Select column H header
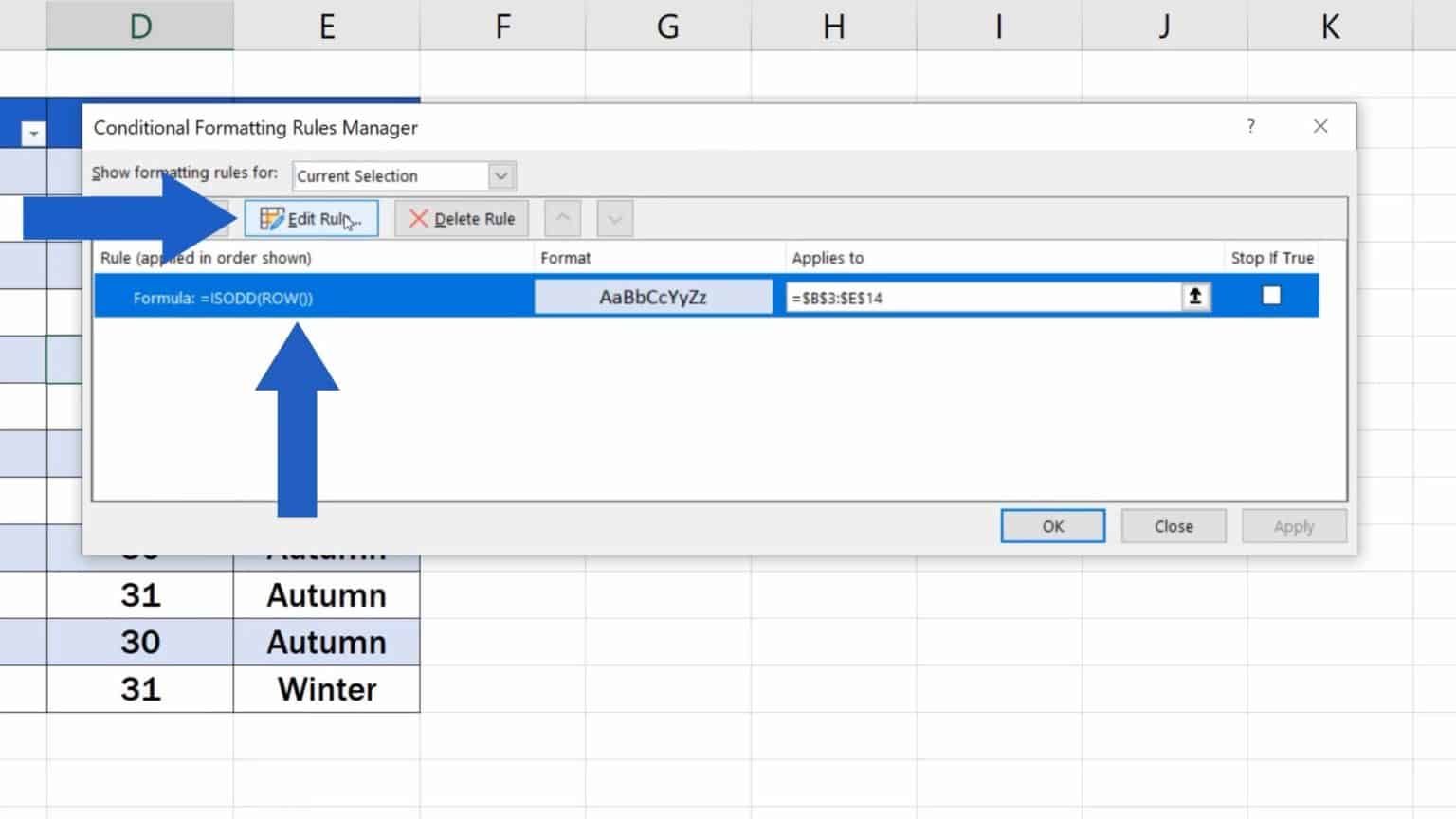This screenshot has width=1456, height=819. coord(833,26)
